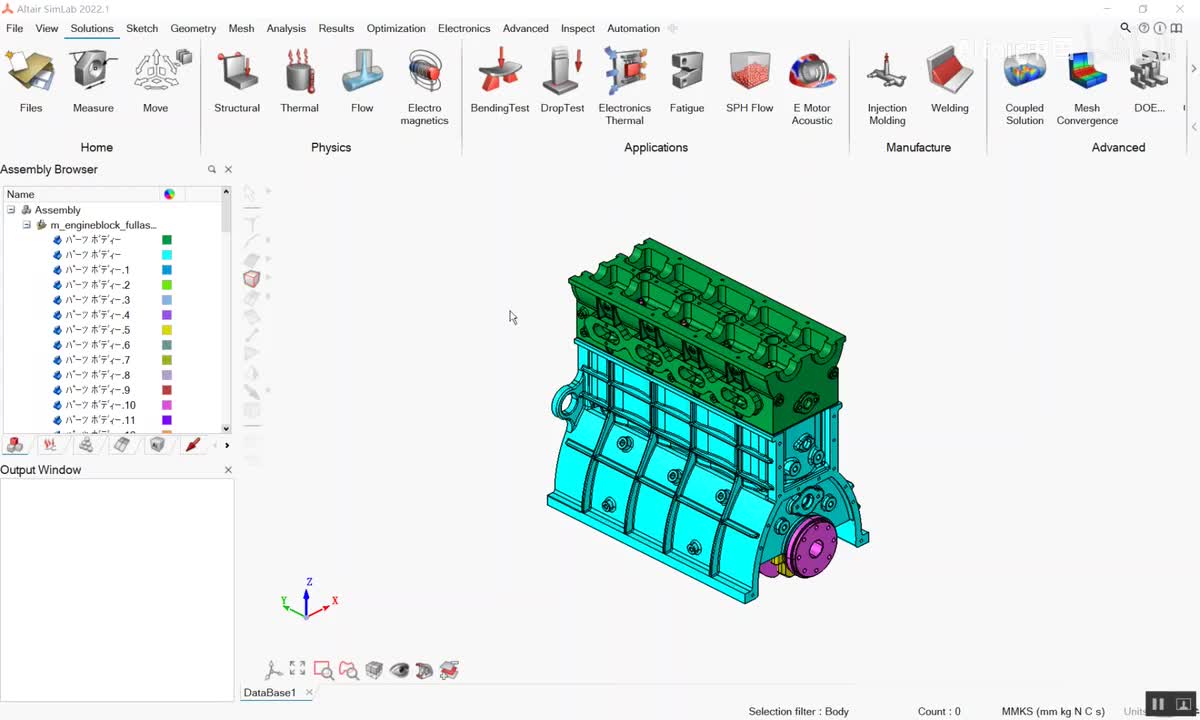Viewport: 1200px width, 720px height.
Task: Select パーツ ボディー.4 in the tree
Action: (97, 315)
